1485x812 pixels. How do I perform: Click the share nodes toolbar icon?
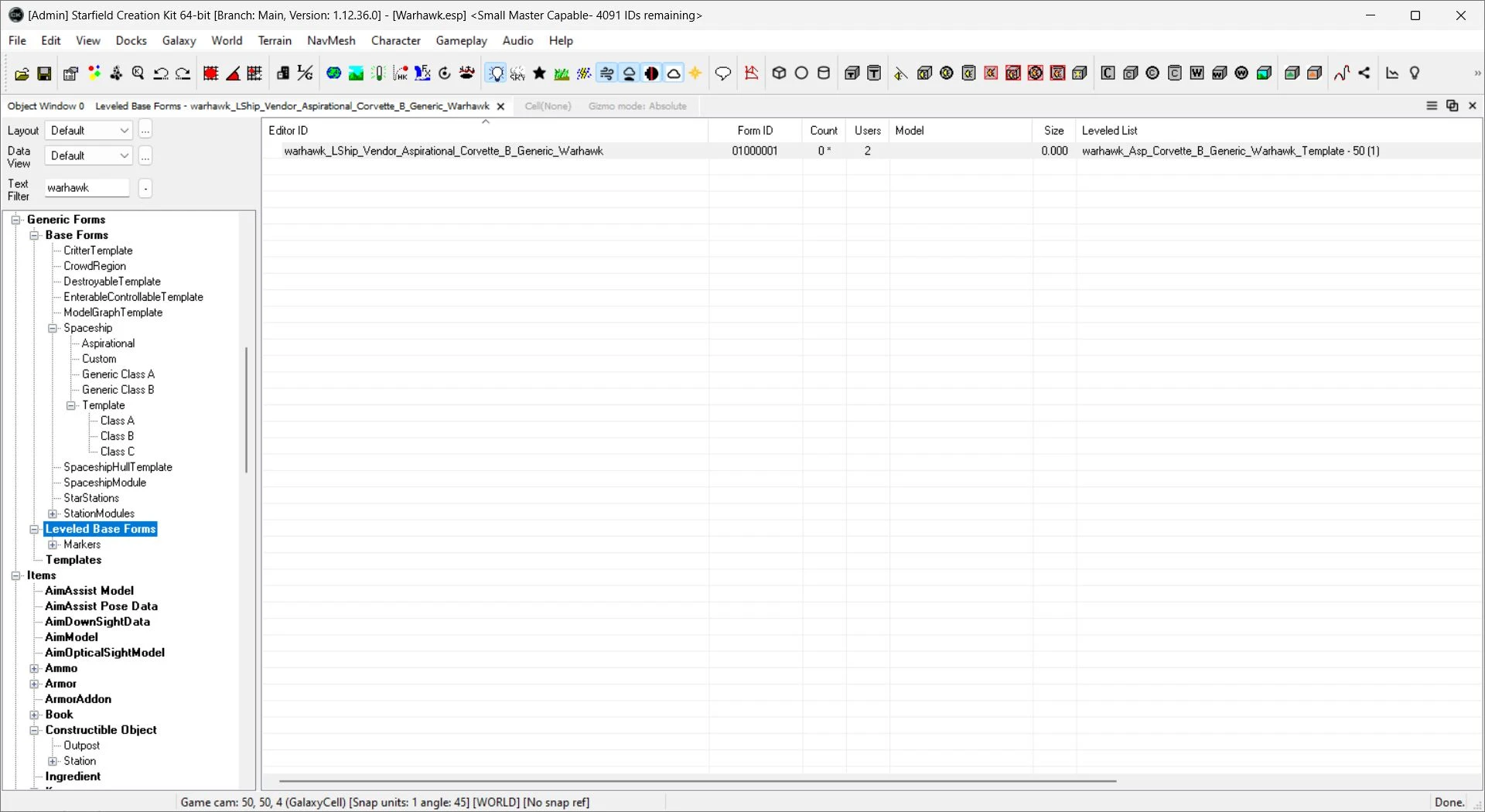point(1365,73)
